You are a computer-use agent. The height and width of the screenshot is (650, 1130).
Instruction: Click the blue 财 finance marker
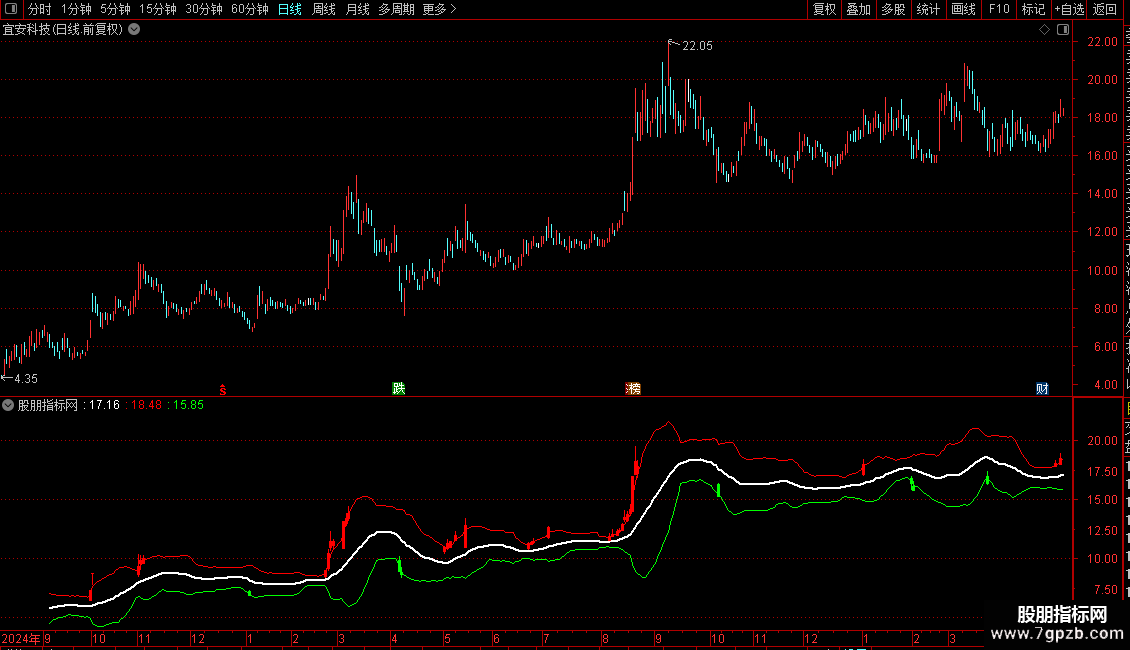(x=1042, y=388)
